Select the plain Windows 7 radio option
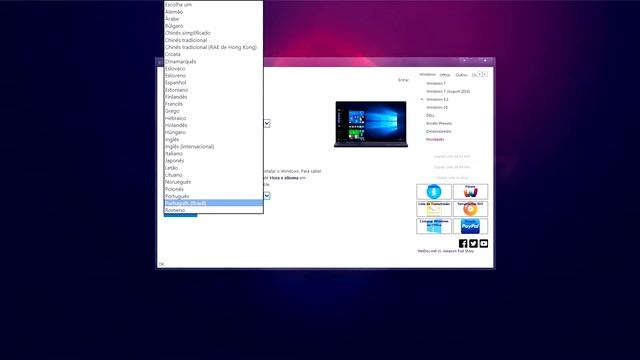 tap(436, 83)
